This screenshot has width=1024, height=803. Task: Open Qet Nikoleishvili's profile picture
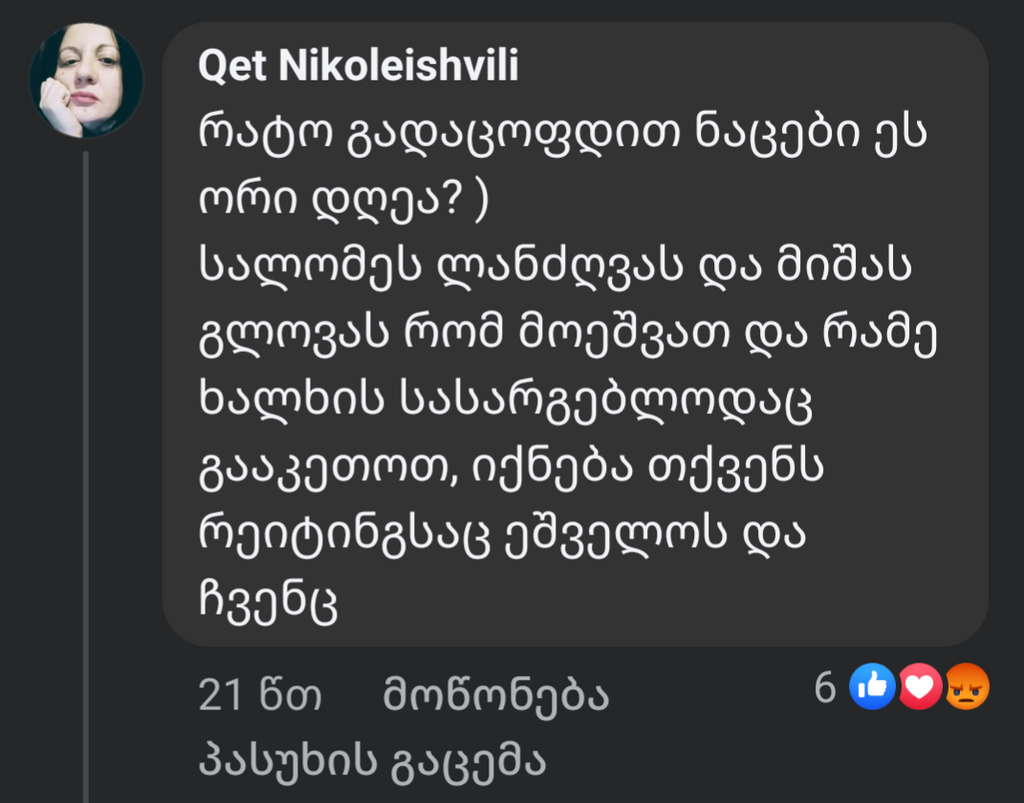[86, 80]
